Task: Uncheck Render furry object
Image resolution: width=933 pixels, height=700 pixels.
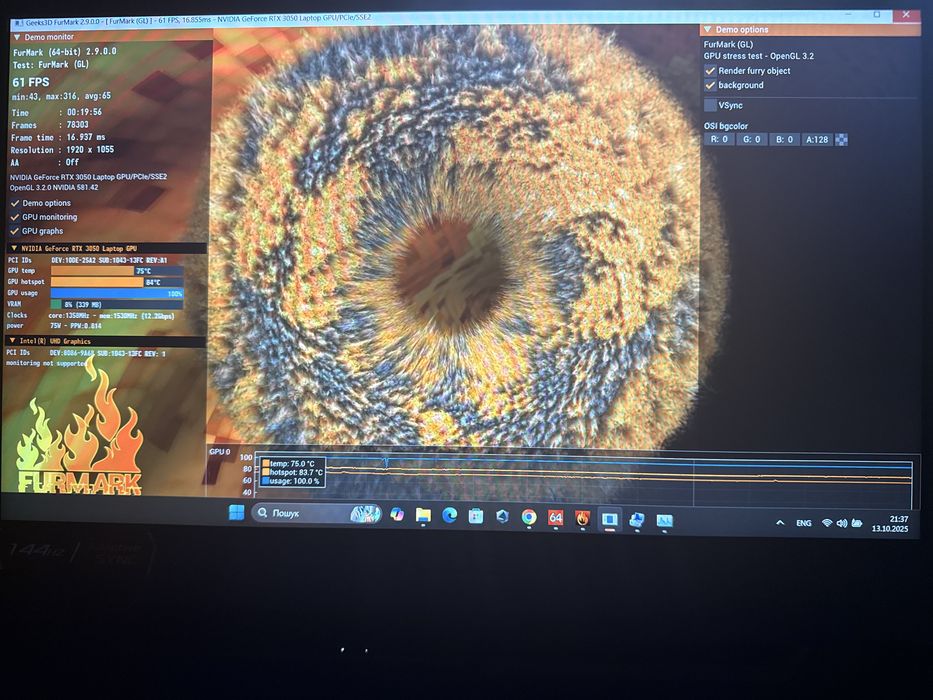Action: tap(710, 71)
